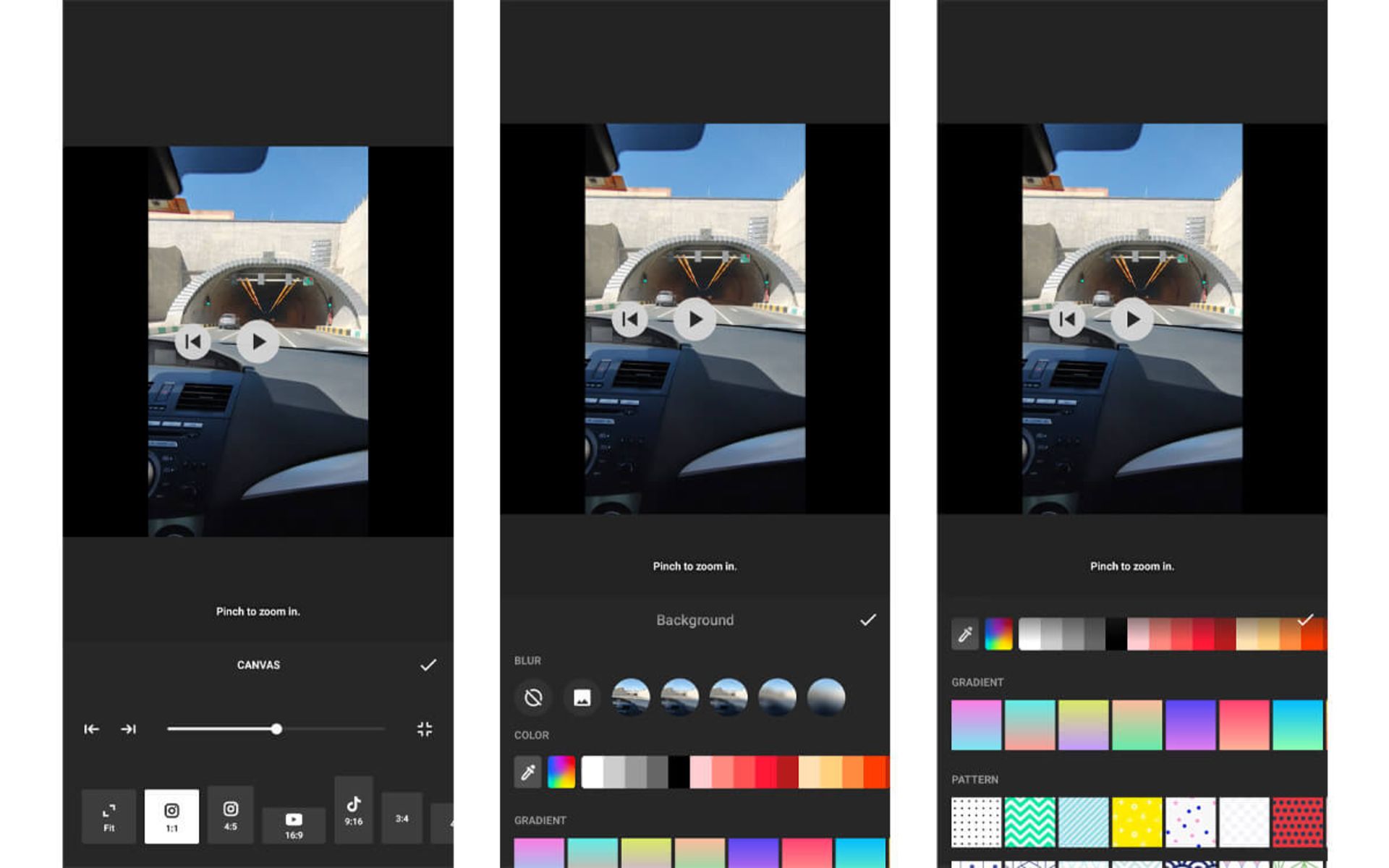Select the Fit canvas option
Viewport: 1389px width, 868px height.
[x=109, y=816]
